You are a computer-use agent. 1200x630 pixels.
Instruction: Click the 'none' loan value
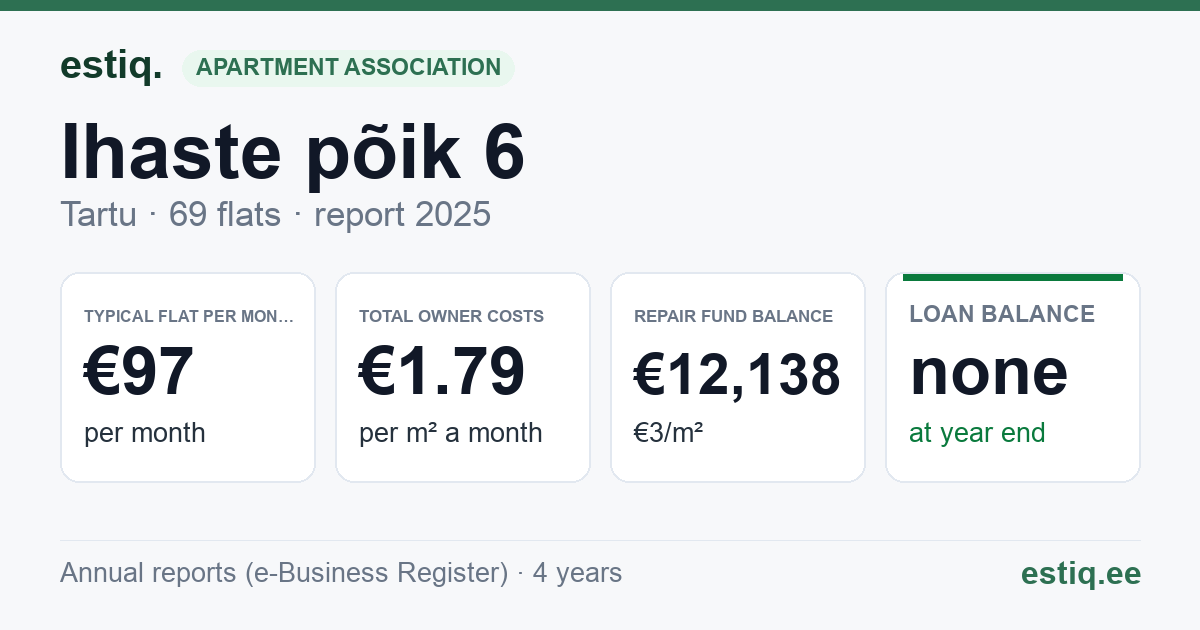989,372
